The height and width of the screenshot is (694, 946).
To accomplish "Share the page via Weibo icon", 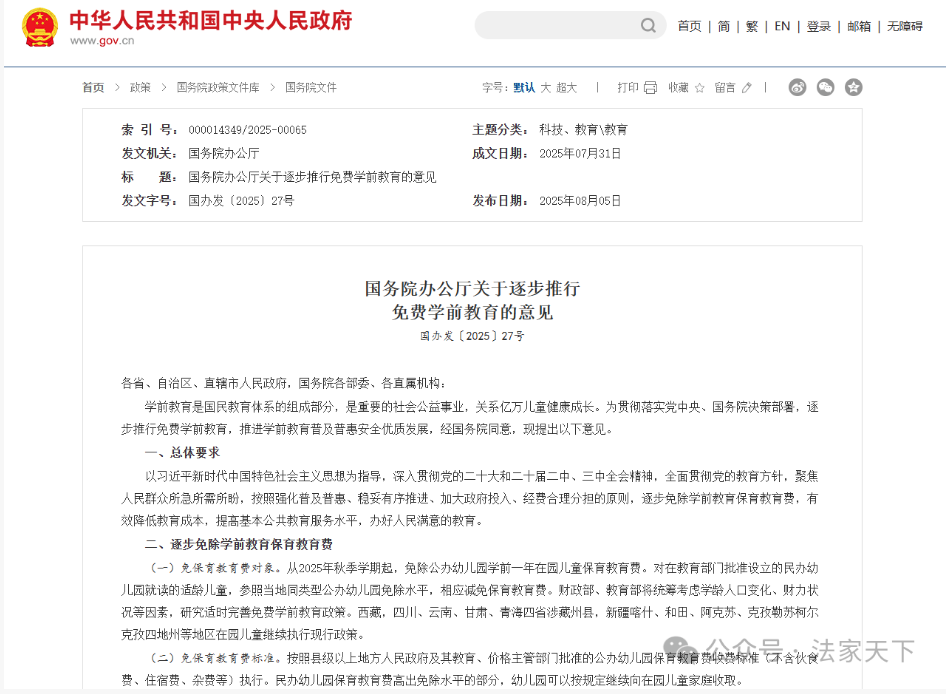I will [x=797, y=87].
